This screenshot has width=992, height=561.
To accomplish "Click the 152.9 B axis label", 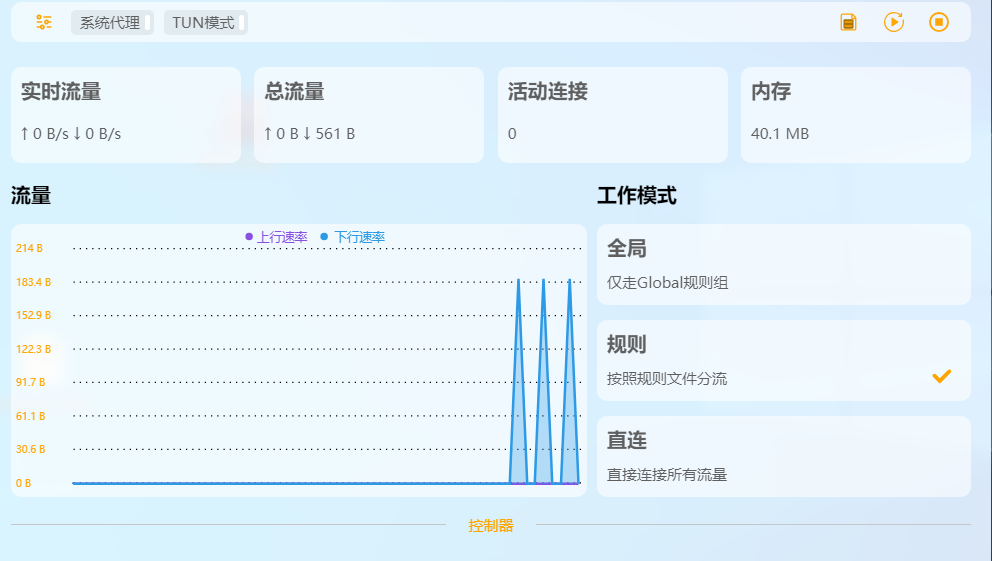I will (34, 315).
